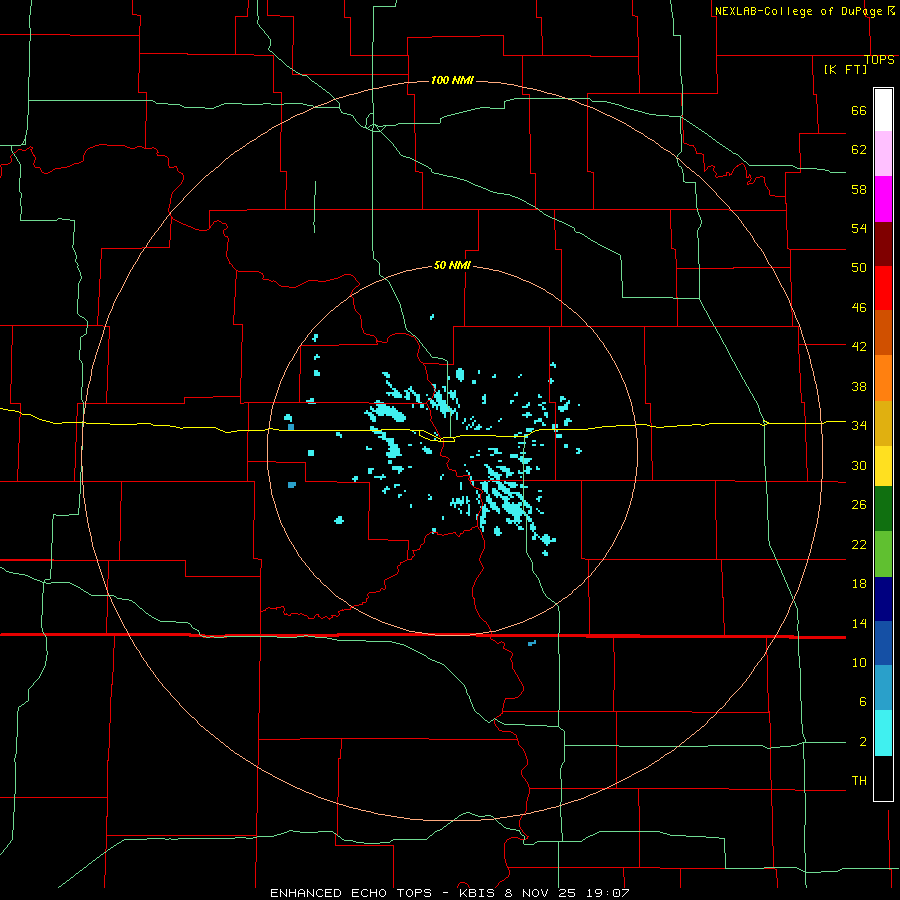Click the yellow 34 kft legend swatch
This screenshot has height=900, width=900.
tap(883, 466)
